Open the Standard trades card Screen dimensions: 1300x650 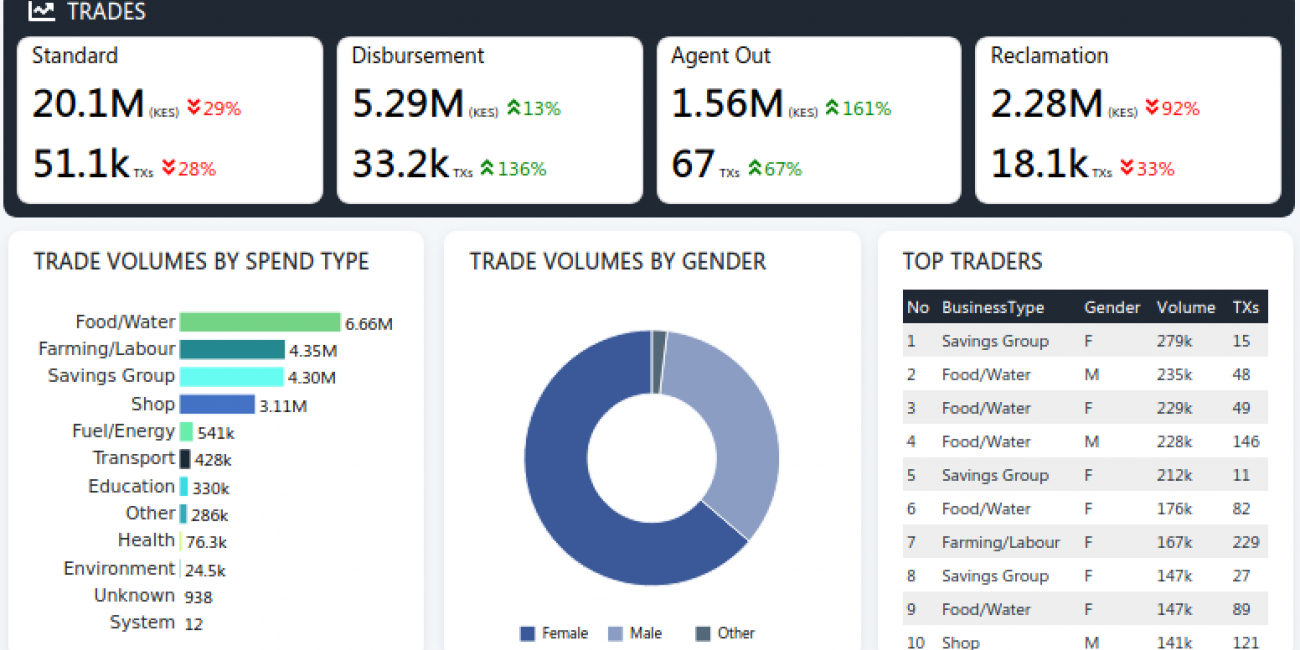170,120
